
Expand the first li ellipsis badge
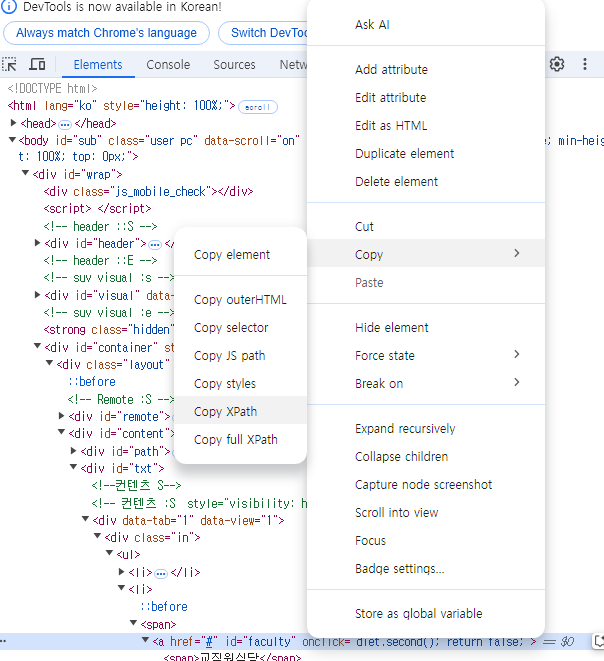(161, 573)
